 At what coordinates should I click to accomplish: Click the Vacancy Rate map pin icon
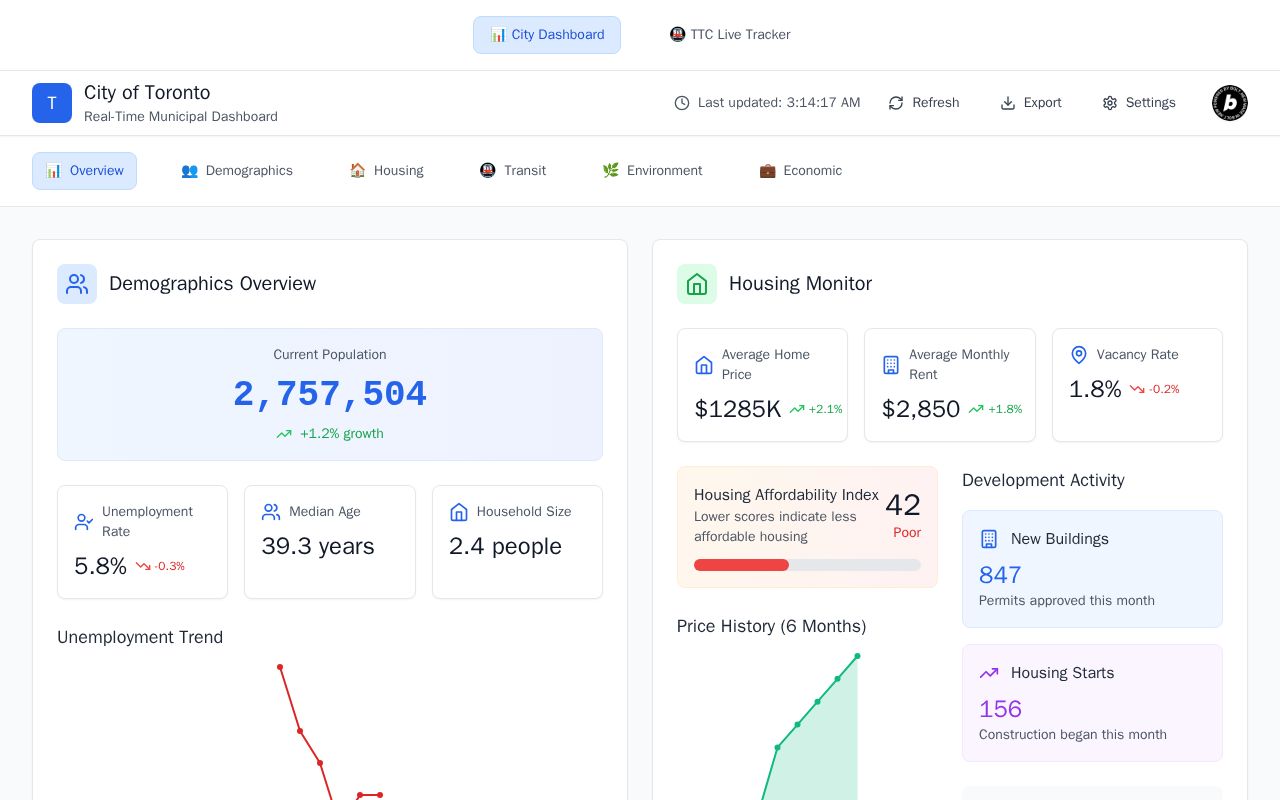point(1079,355)
